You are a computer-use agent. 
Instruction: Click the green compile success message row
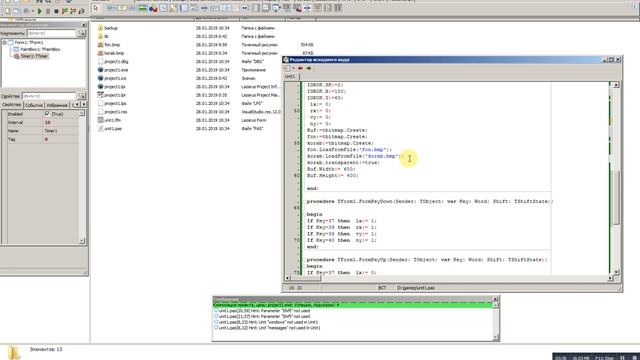tap(353, 305)
